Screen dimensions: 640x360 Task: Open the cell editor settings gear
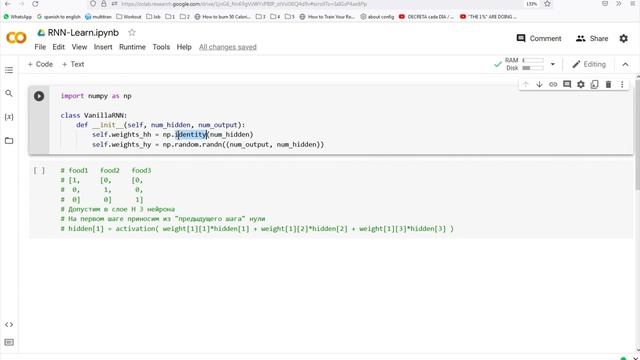[581, 84]
